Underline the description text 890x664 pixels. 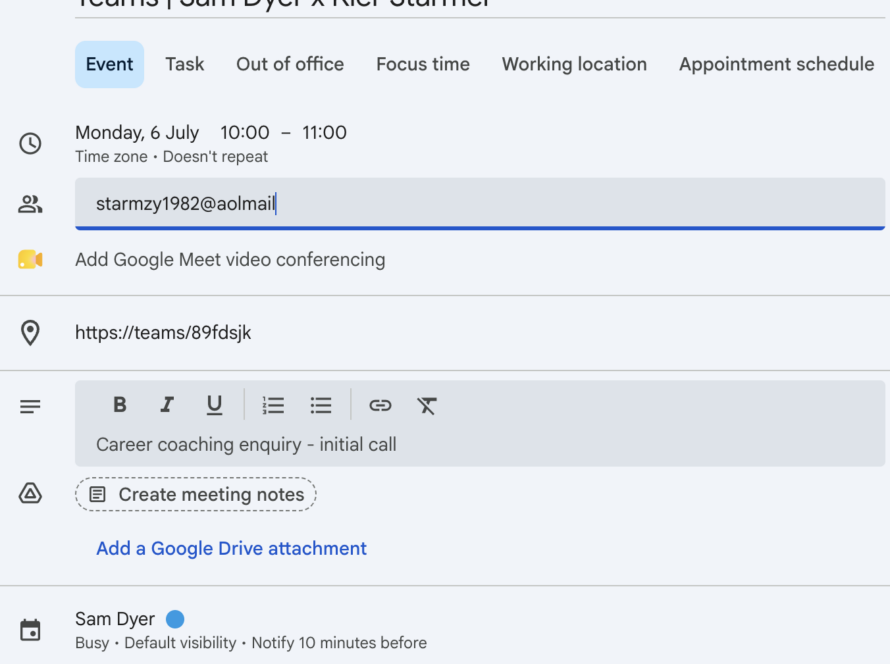pos(214,405)
